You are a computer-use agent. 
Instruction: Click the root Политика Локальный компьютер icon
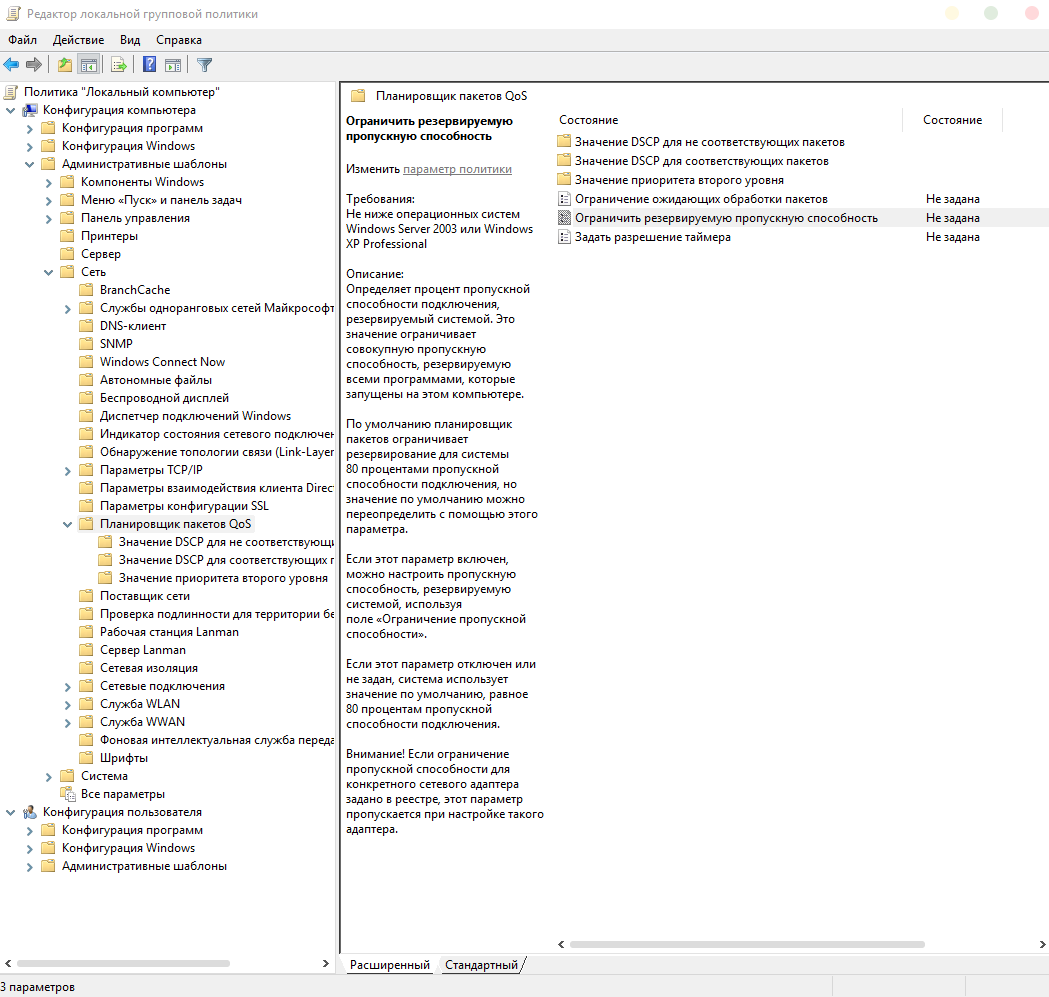(x=11, y=92)
